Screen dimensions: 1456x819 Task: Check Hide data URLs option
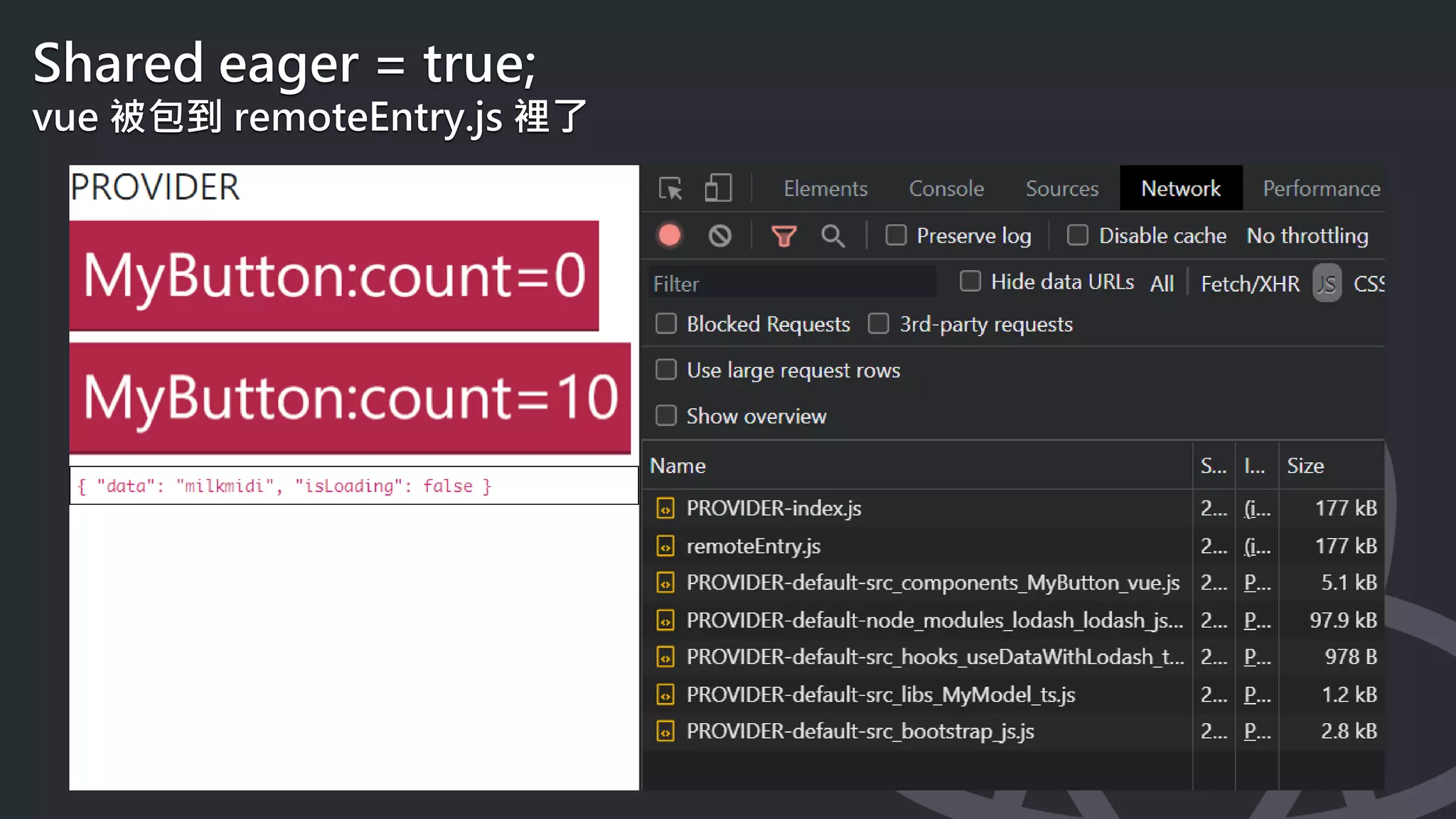pyautogui.click(x=970, y=282)
